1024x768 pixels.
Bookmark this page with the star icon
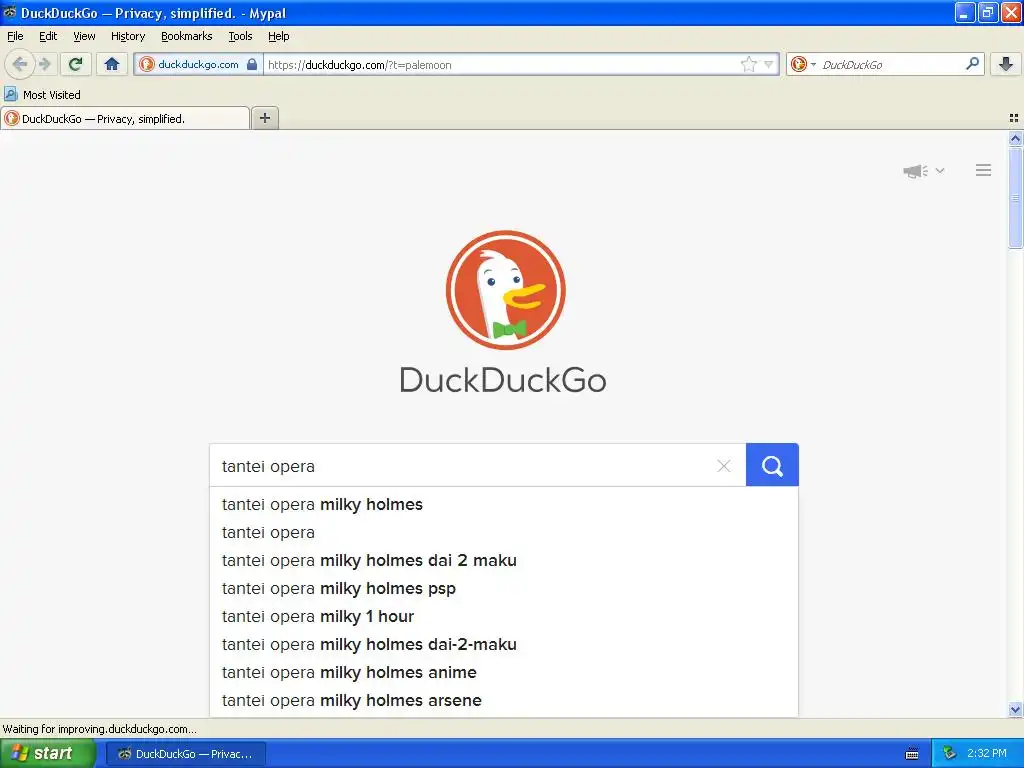point(748,64)
